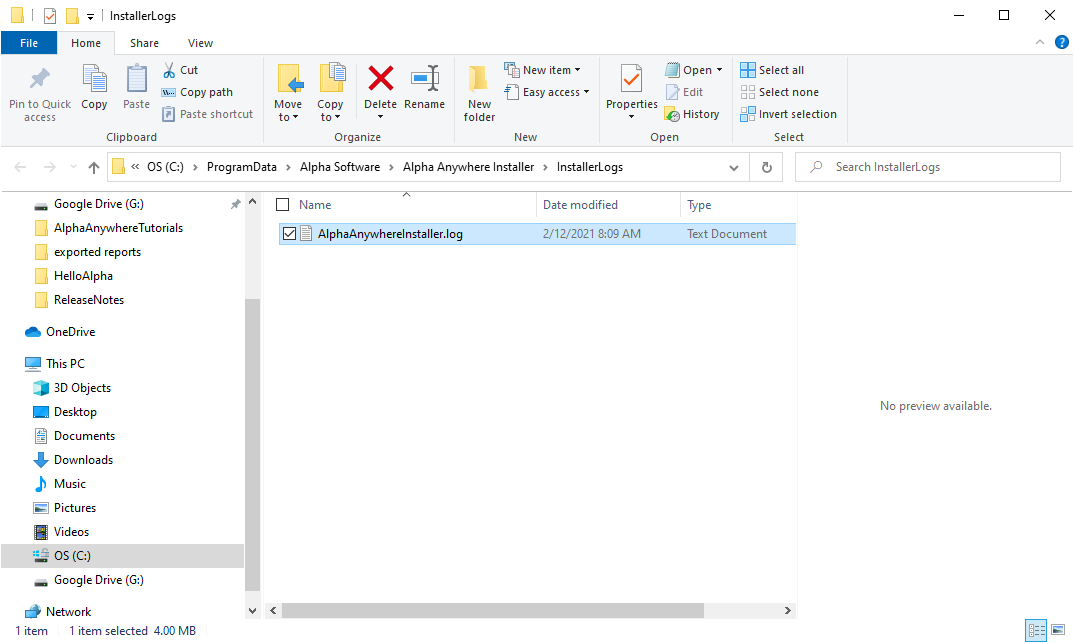Open the Help question mark icon

pyautogui.click(x=1062, y=42)
